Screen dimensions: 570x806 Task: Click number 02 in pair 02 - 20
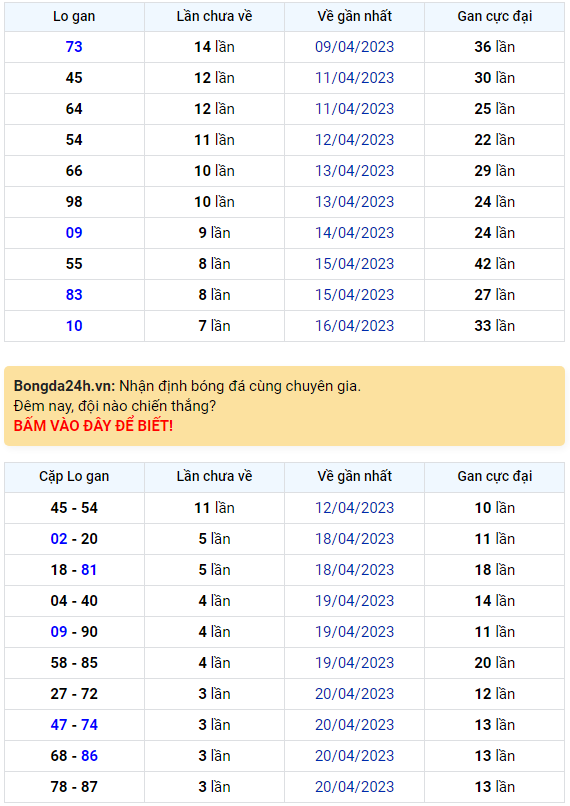pyautogui.click(x=59, y=539)
